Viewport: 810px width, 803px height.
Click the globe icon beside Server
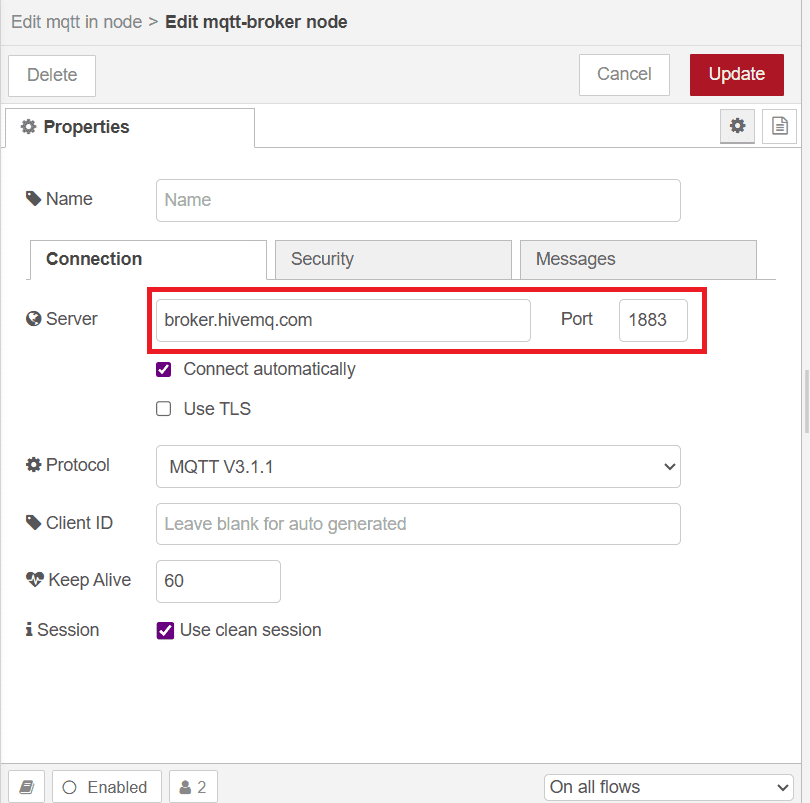(x=33, y=318)
